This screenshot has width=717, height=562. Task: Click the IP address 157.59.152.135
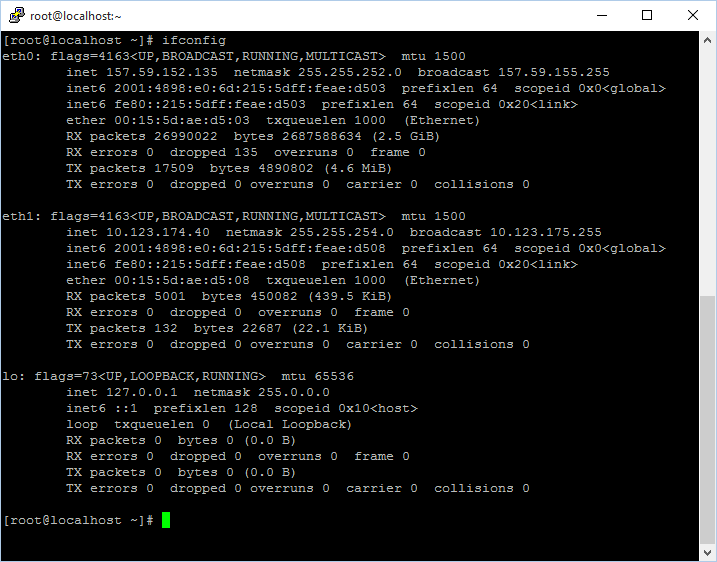pos(162,72)
